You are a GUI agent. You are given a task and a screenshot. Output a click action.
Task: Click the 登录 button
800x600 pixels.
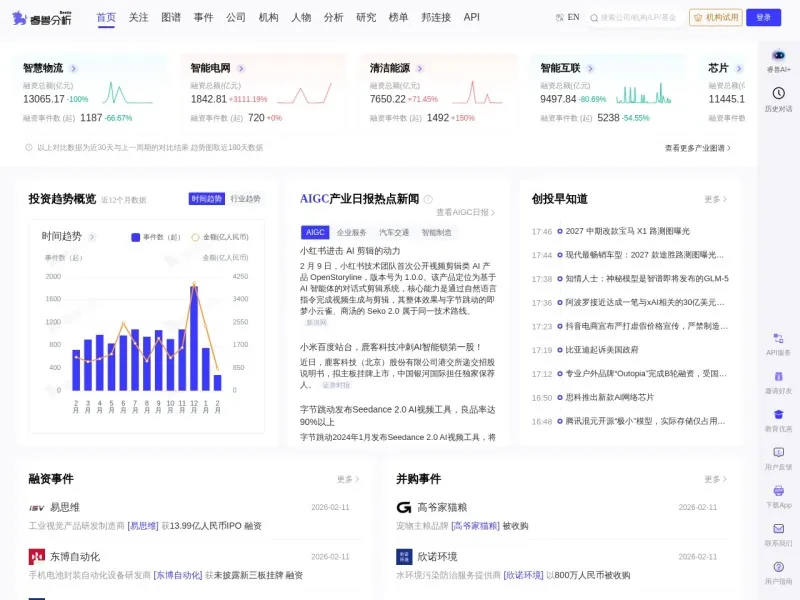point(762,16)
